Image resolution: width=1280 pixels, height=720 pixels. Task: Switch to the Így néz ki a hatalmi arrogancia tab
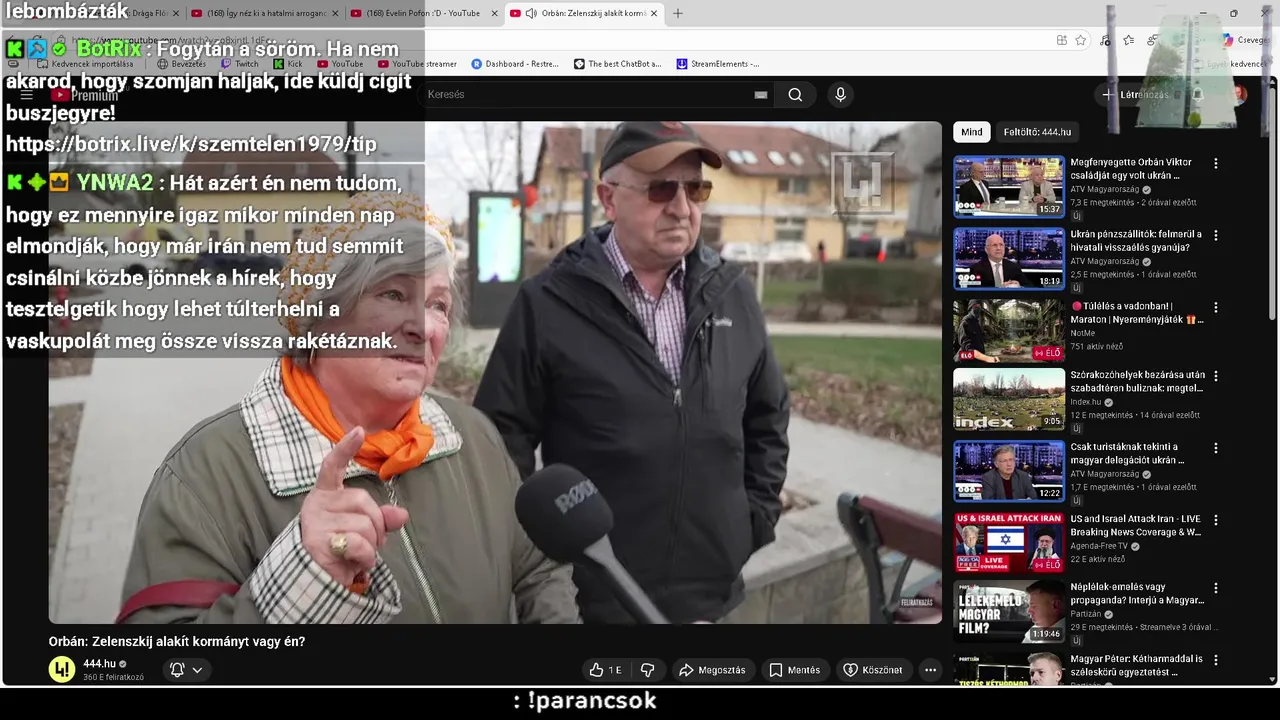[264, 13]
